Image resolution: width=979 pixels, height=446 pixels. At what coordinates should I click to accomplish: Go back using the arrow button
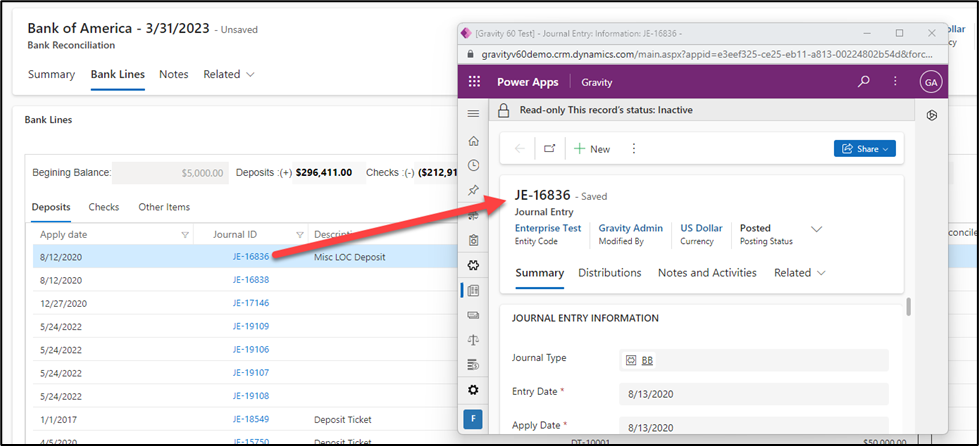coord(519,149)
